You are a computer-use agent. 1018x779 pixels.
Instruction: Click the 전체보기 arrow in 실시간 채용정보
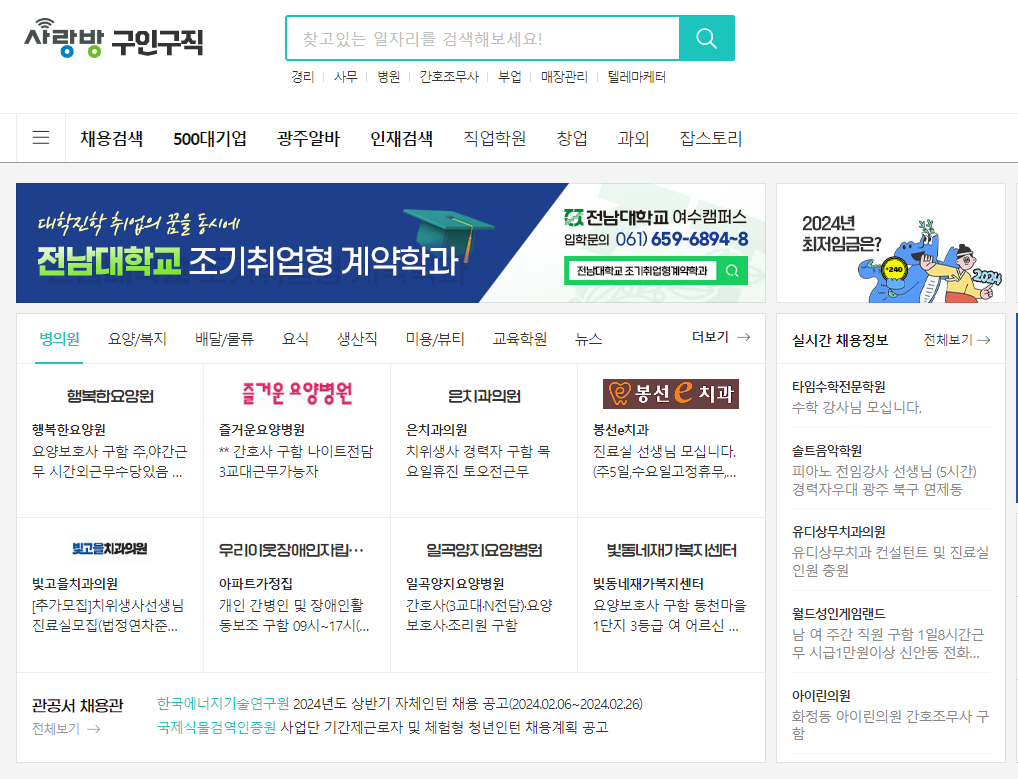click(984, 340)
